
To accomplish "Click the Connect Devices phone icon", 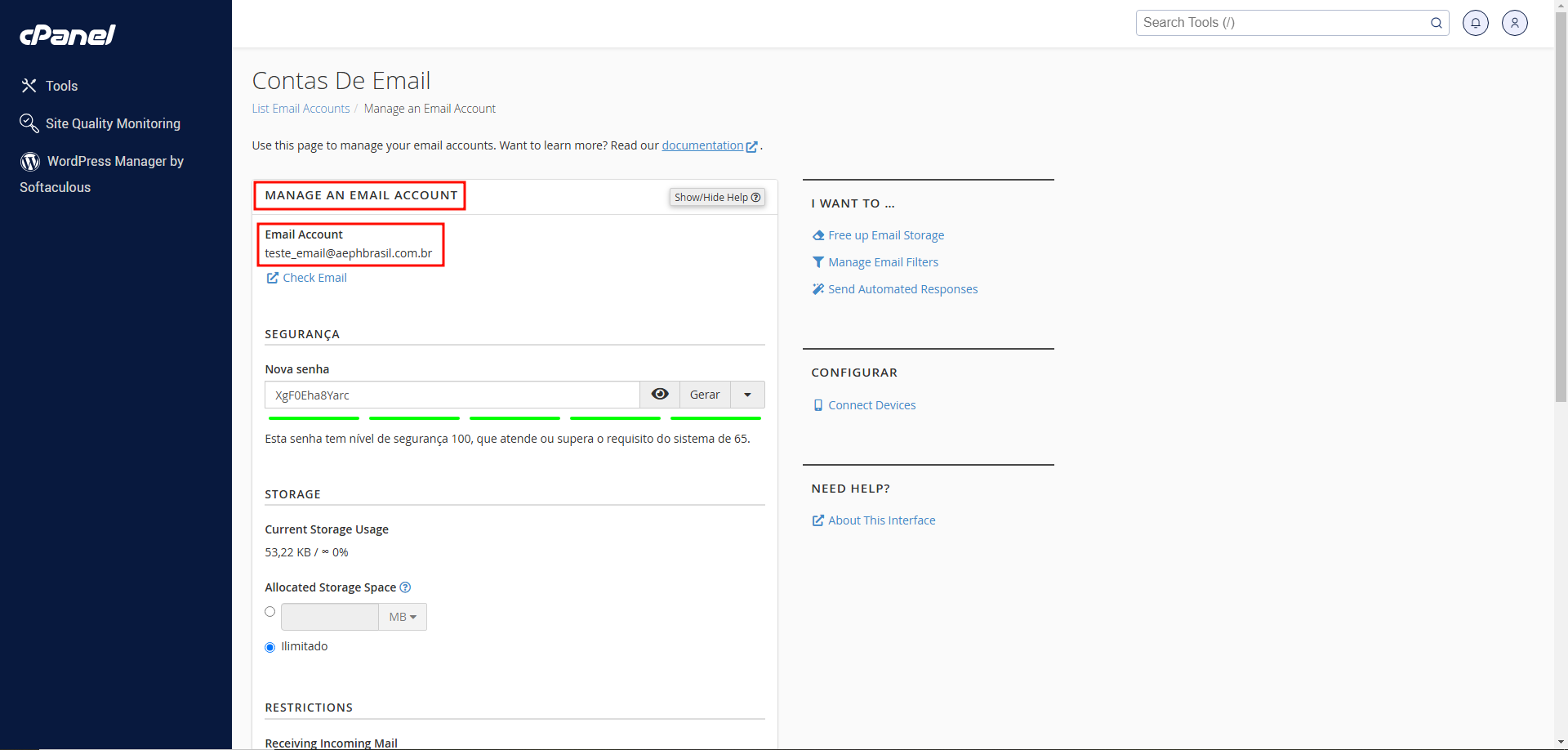I will click(x=818, y=405).
